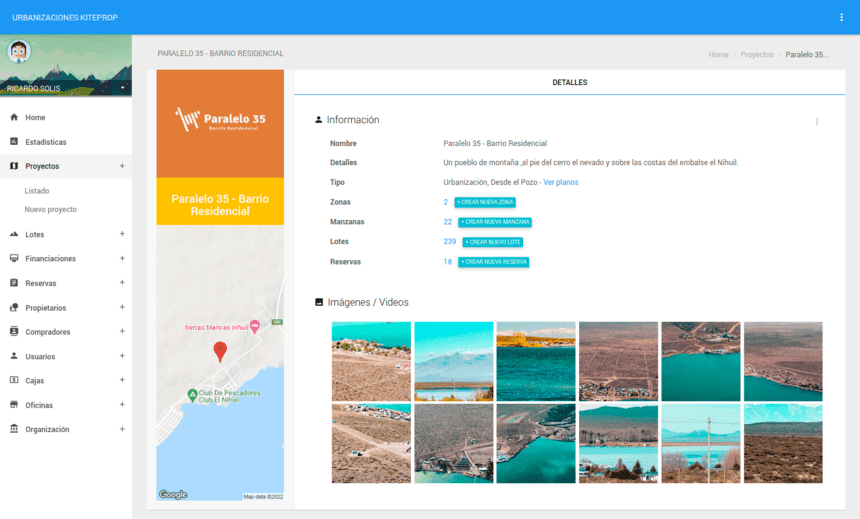The height and width of the screenshot is (519, 860).
Task: Open Nuevo proyecto under Proyectos
Action: pyautogui.click(x=50, y=210)
